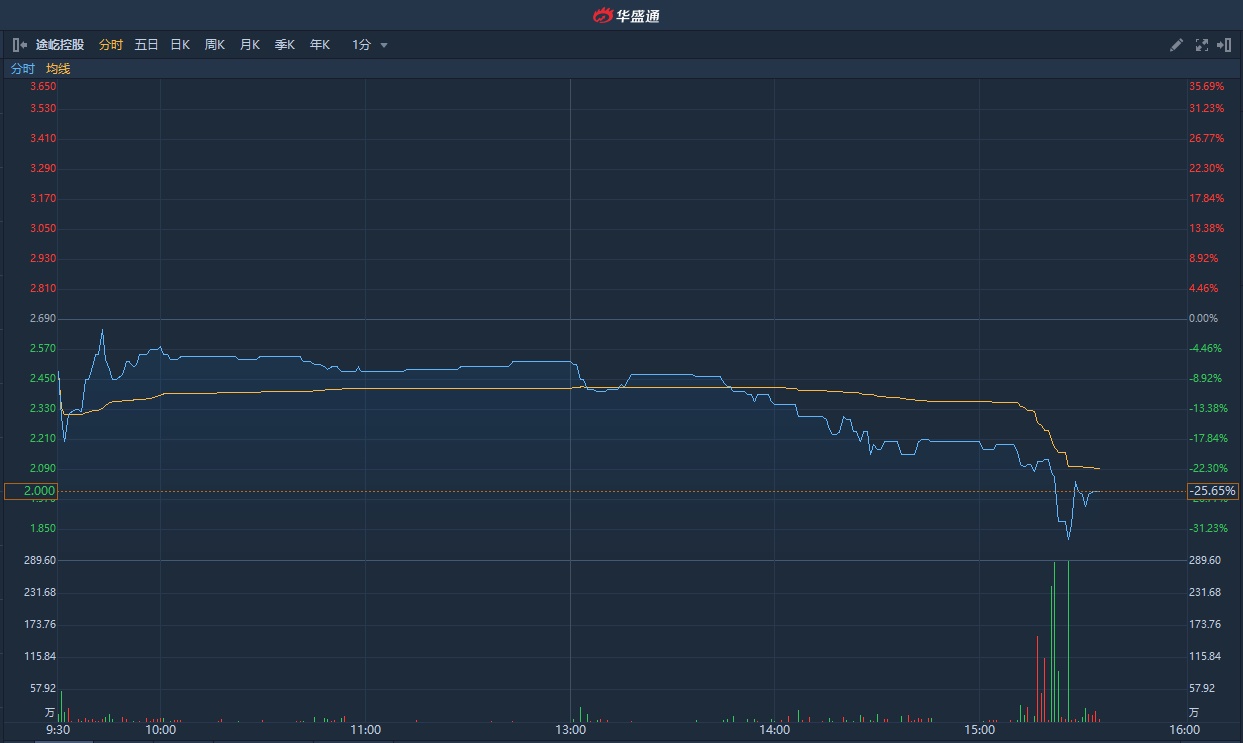The image size is (1243, 743).
Task: Switch to the 年K yearly candlestick tab
Action: 319,45
